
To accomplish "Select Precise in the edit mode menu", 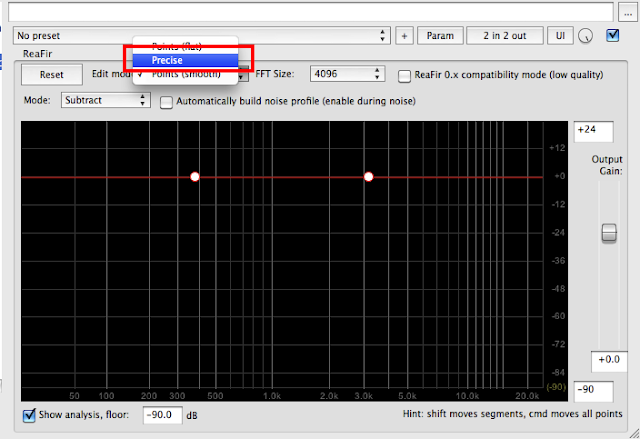I will (185, 60).
